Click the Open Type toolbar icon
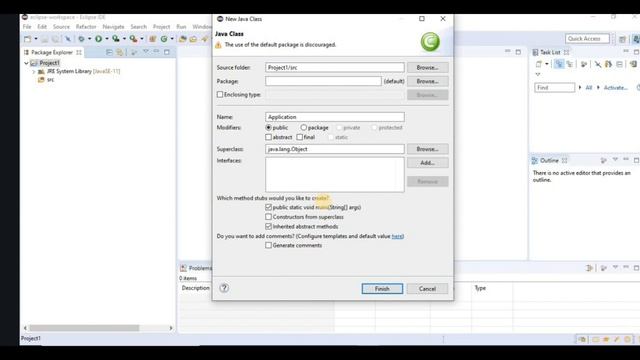Screen dimensions: 640x360 pos(182,39)
